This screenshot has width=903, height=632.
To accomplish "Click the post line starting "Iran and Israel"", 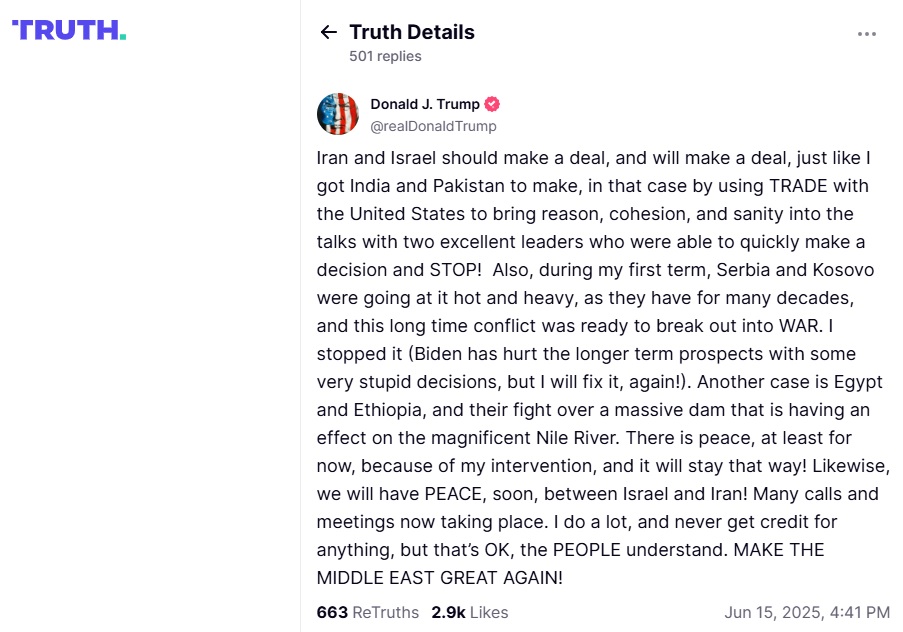I will pos(594,158).
